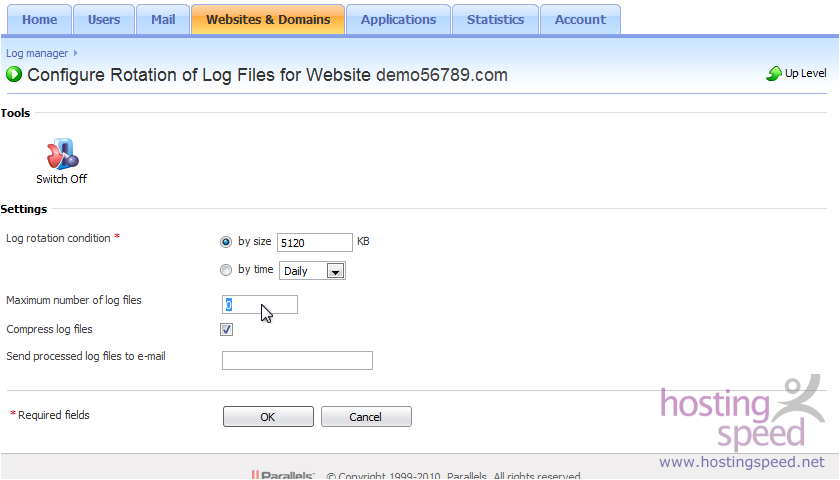
Task: Toggle the Compress log files checkbox
Action: (x=227, y=329)
